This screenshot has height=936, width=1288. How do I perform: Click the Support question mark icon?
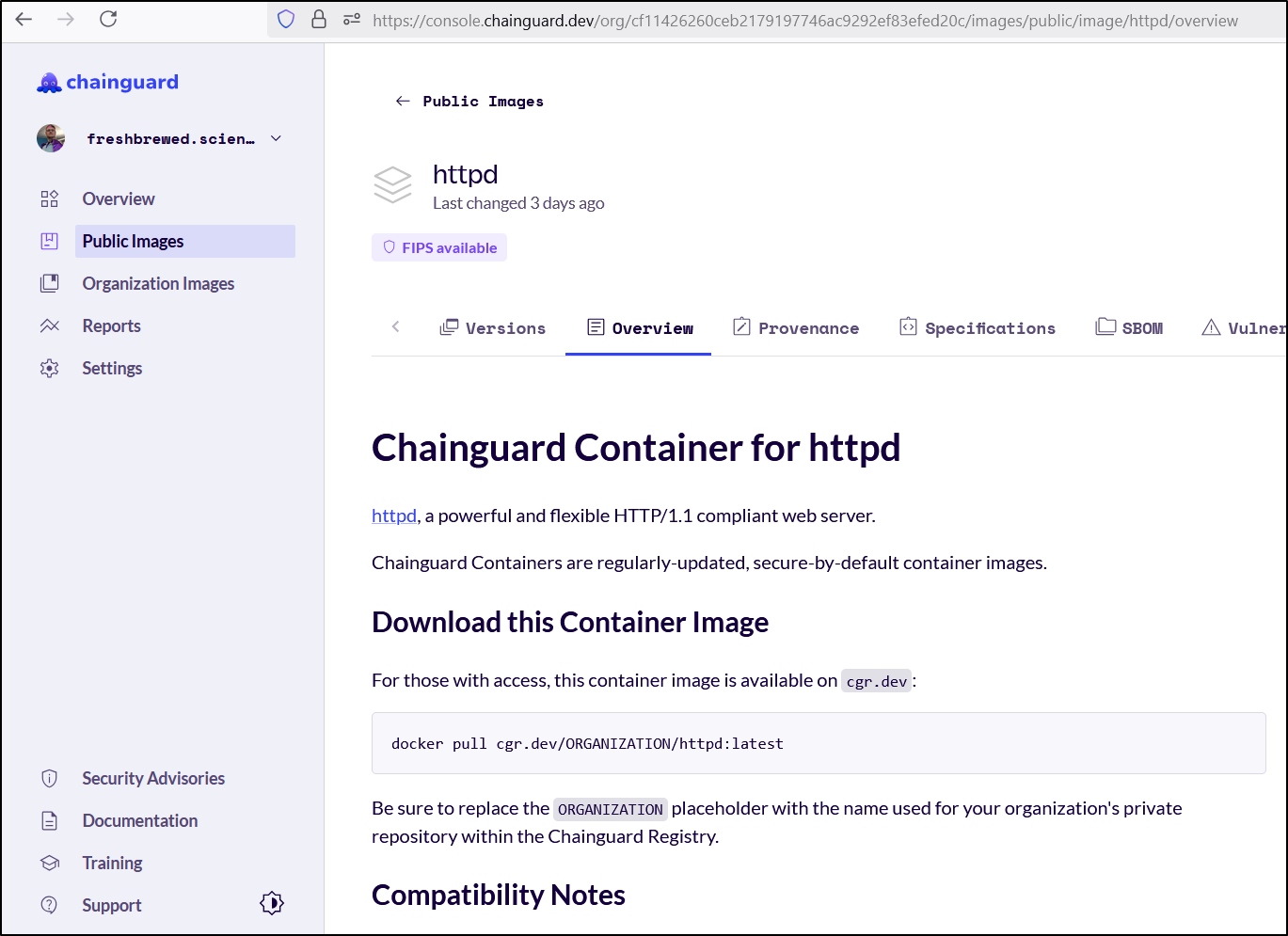coord(50,905)
